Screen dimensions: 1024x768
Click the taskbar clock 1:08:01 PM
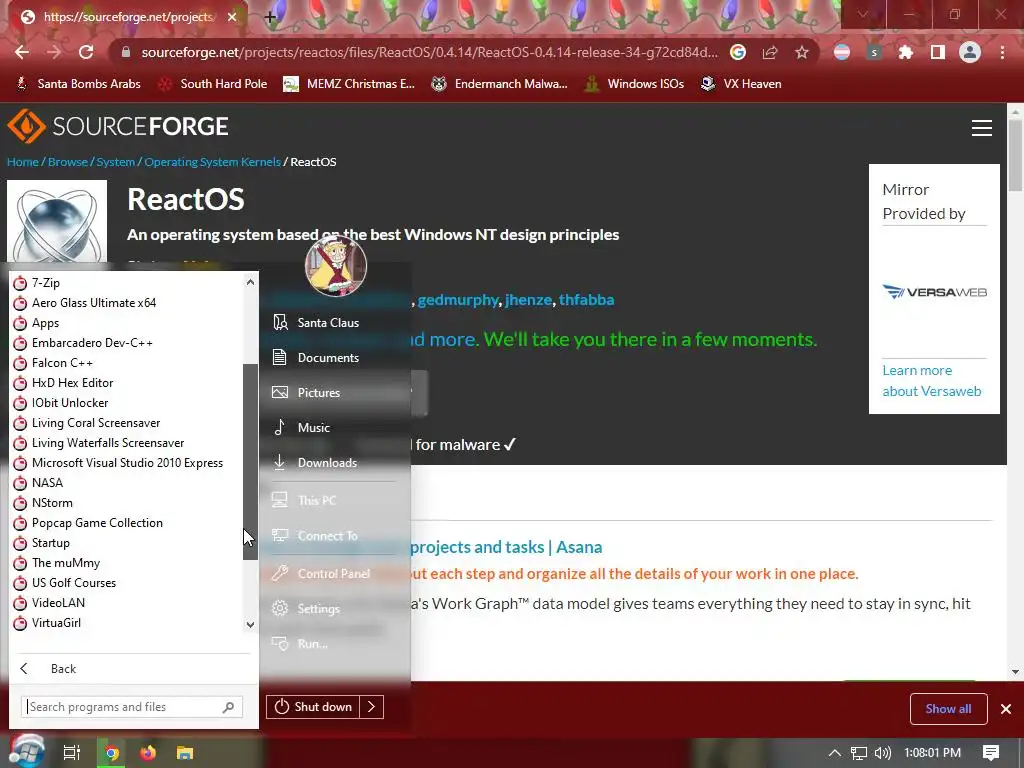(x=932, y=753)
